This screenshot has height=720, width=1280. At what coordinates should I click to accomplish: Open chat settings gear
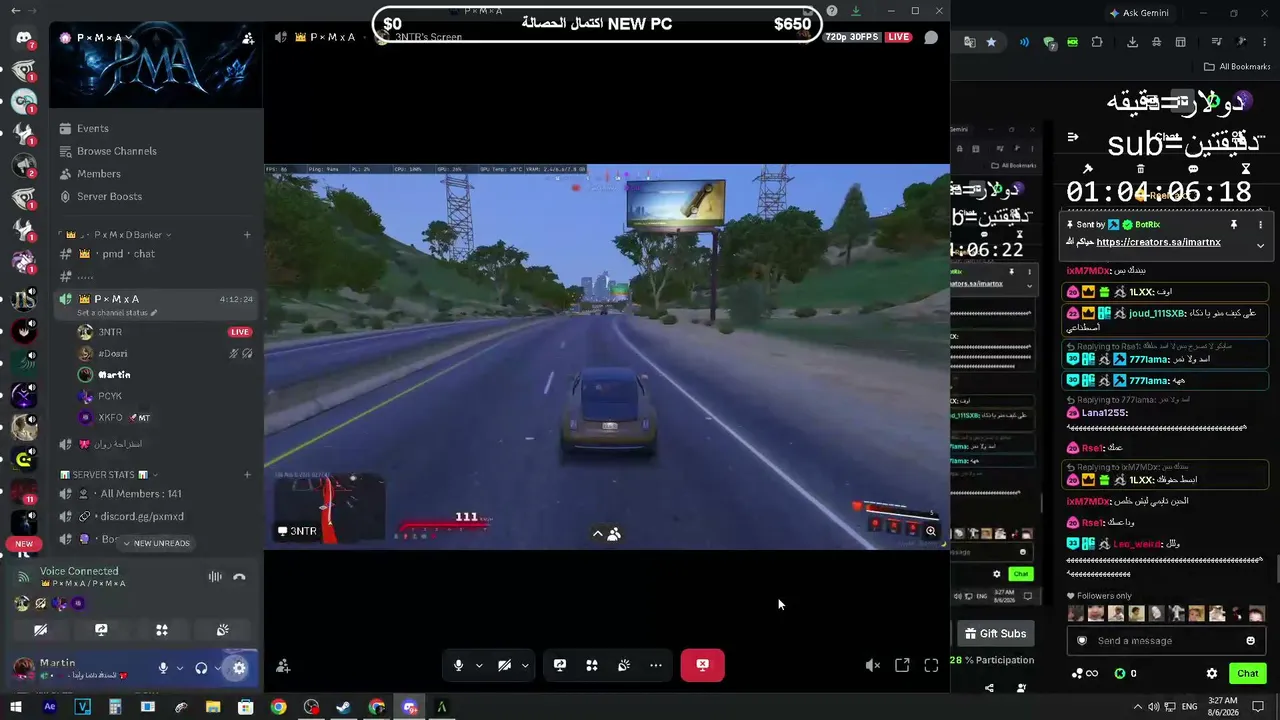(x=1212, y=674)
